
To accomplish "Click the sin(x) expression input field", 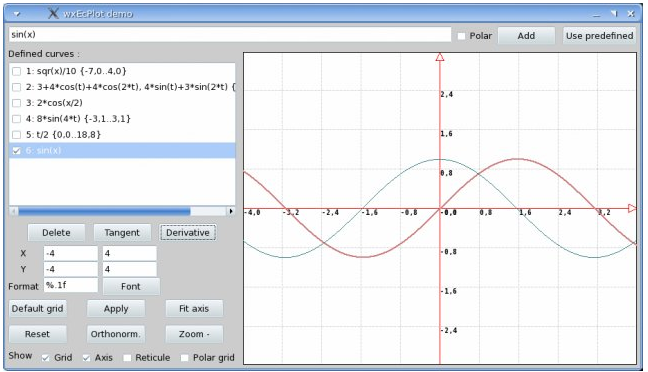I will pos(230,35).
